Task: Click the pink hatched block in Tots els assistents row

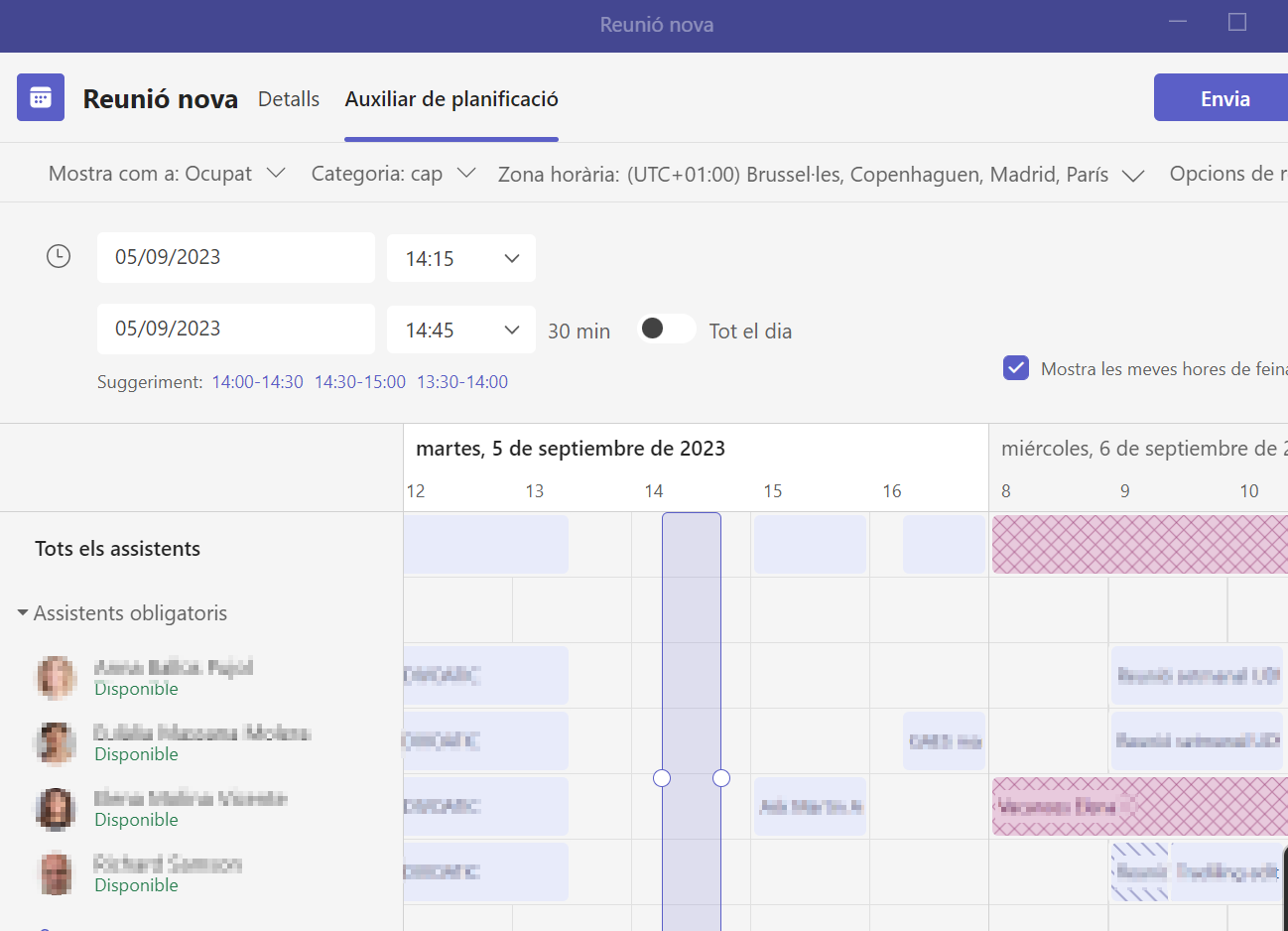Action: point(1140,544)
